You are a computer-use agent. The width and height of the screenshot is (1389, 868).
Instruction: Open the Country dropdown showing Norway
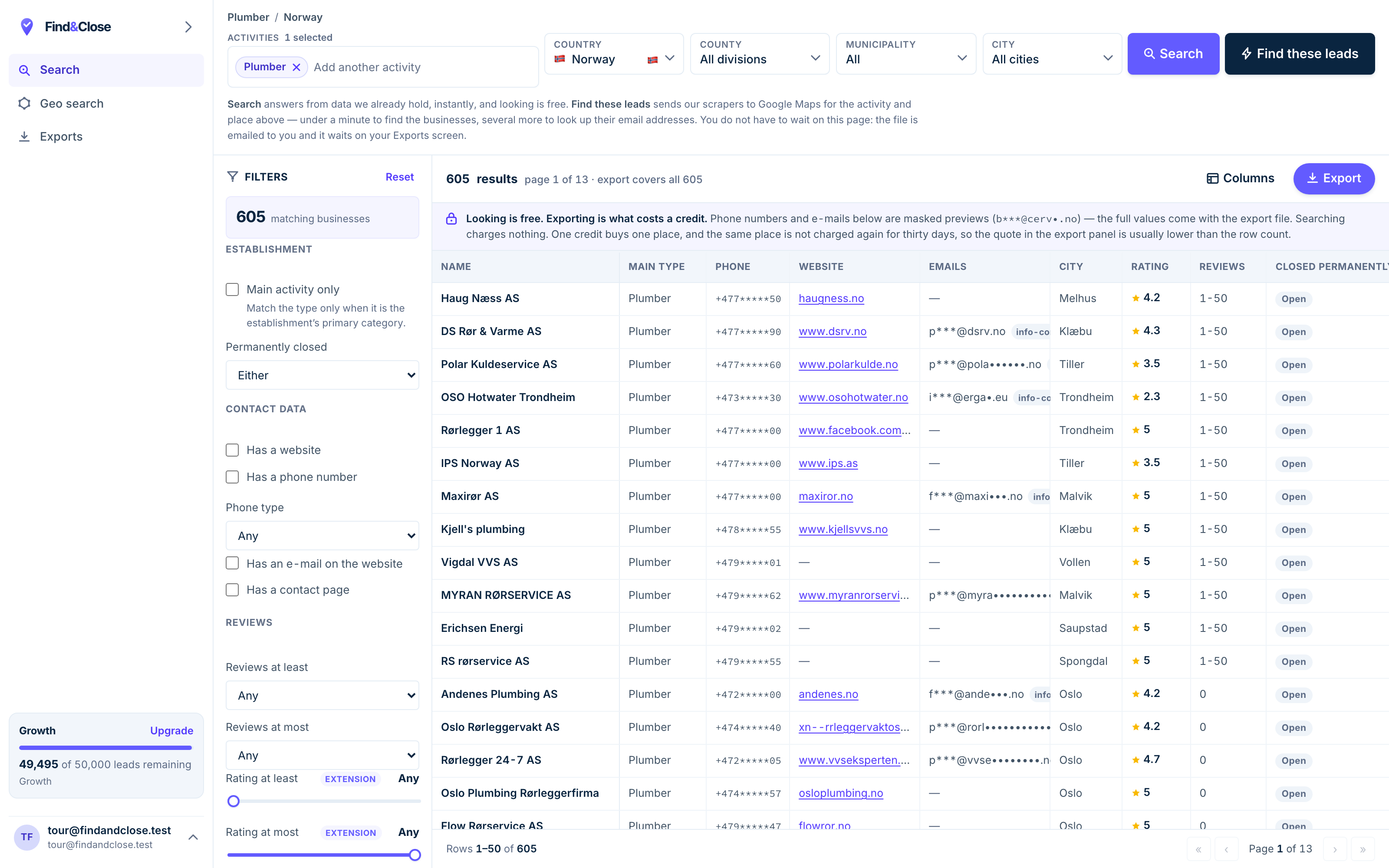point(614,53)
